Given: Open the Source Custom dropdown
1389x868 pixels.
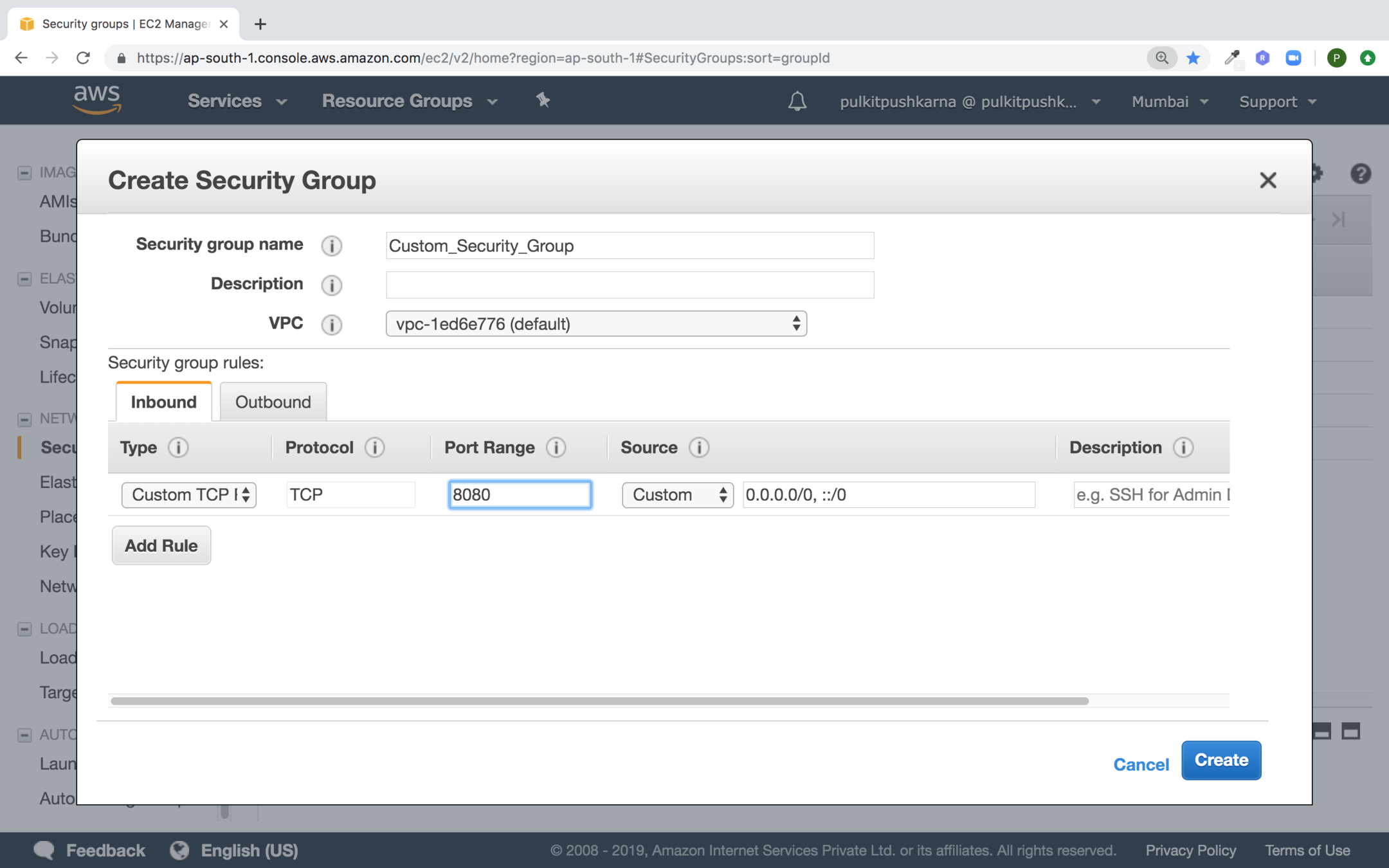Looking at the screenshot, I should (677, 495).
